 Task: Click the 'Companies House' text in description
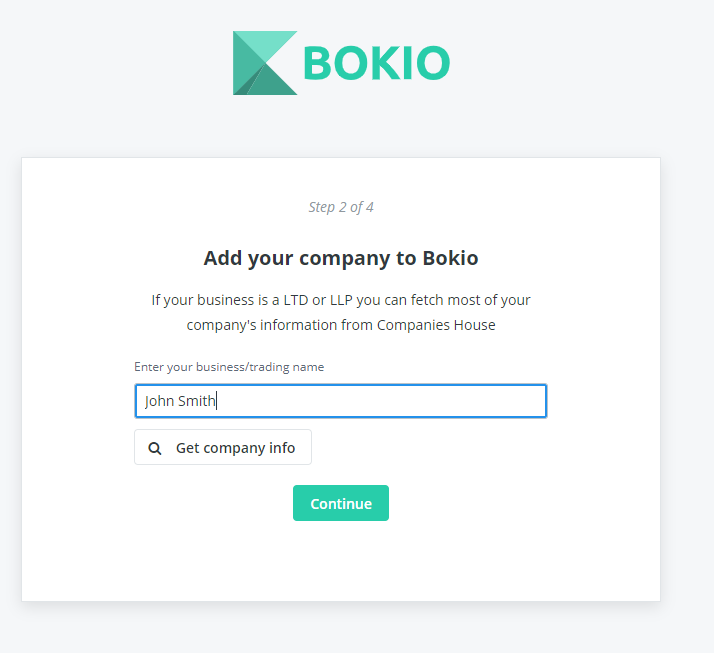(x=436, y=325)
